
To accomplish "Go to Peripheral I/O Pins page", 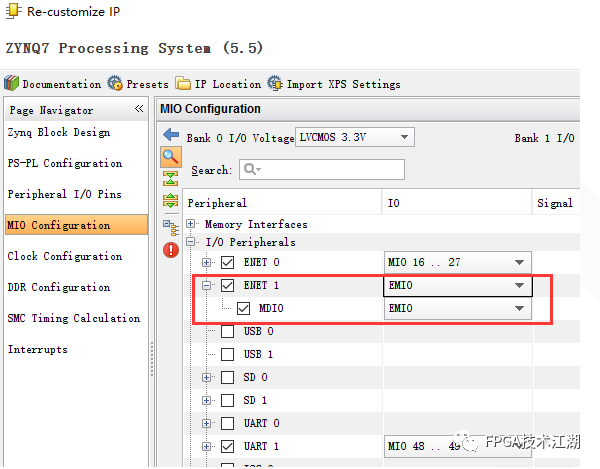I will pyautogui.click(x=64, y=194).
